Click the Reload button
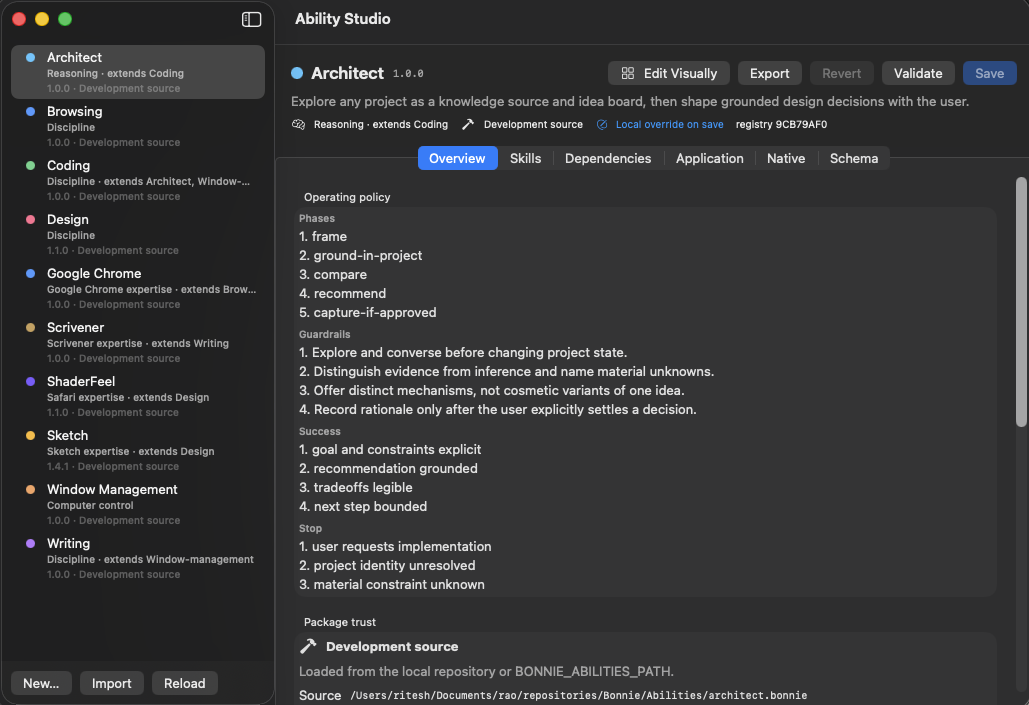1029x705 pixels. (x=184, y=683)
